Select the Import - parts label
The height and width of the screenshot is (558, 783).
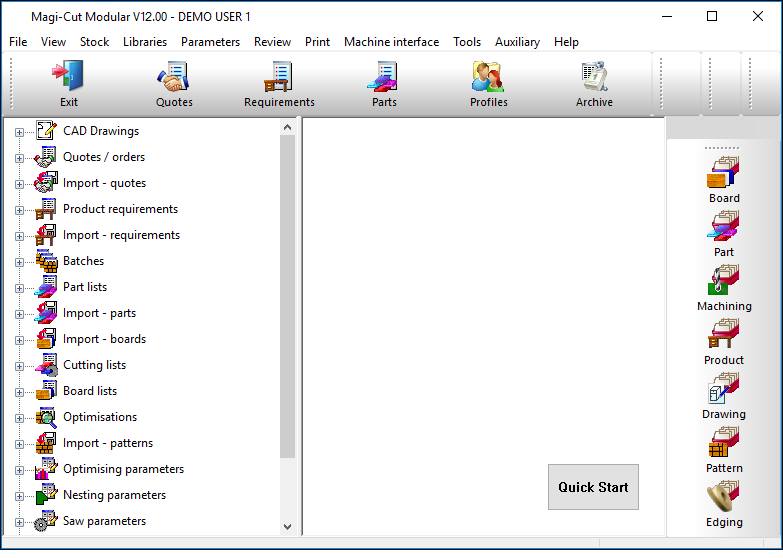99,313
